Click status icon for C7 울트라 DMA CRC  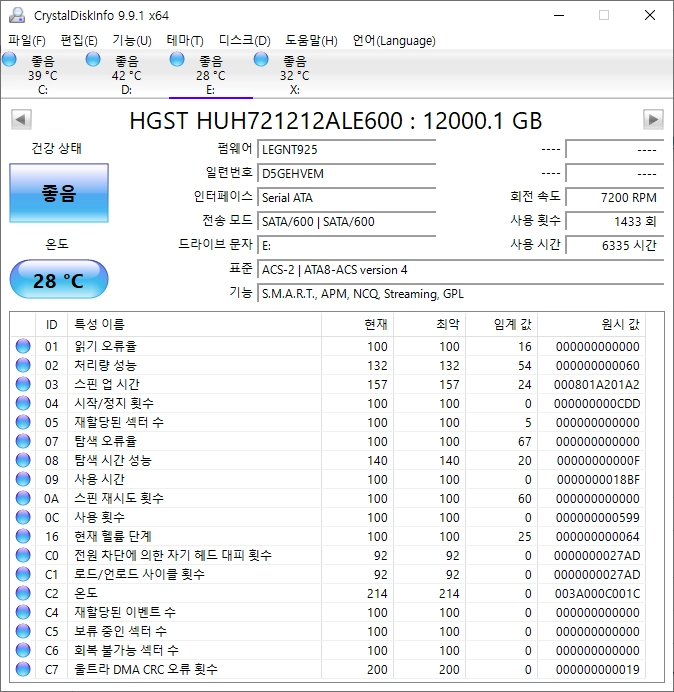point(23,669)
